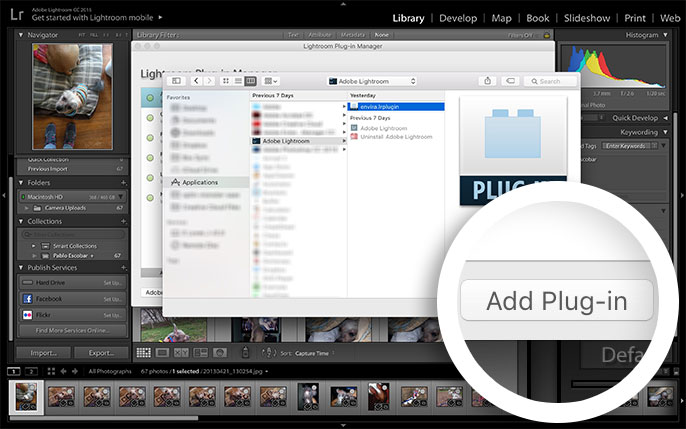
Task: Open the item arrangement dropdown in file dialog
Action: point(271,81)
